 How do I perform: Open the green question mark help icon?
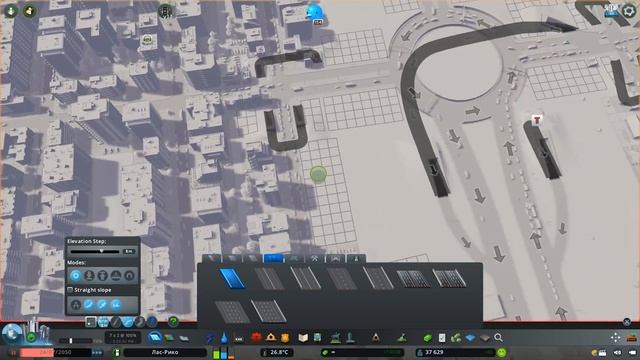(x=173, y=322)
